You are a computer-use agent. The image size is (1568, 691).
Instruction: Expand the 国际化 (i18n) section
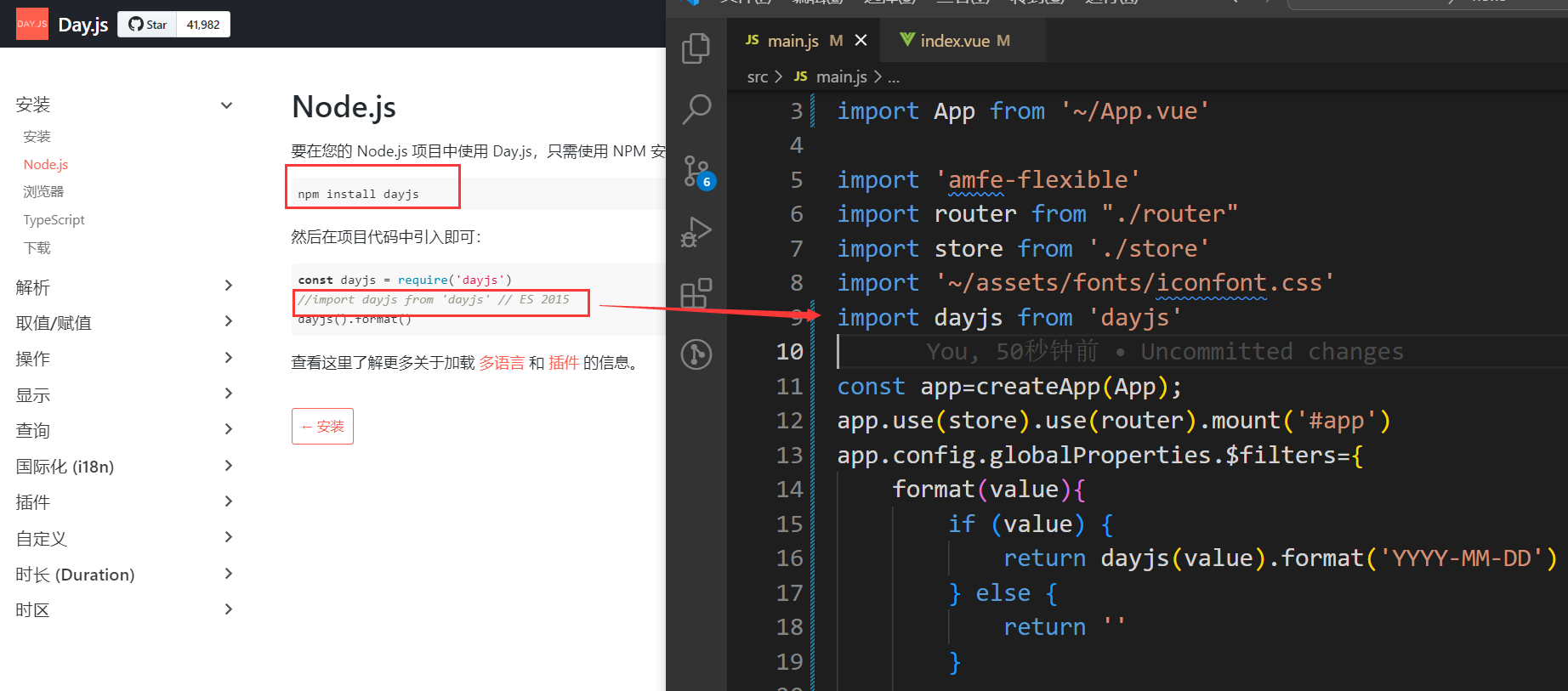click(x=227, y=466)
